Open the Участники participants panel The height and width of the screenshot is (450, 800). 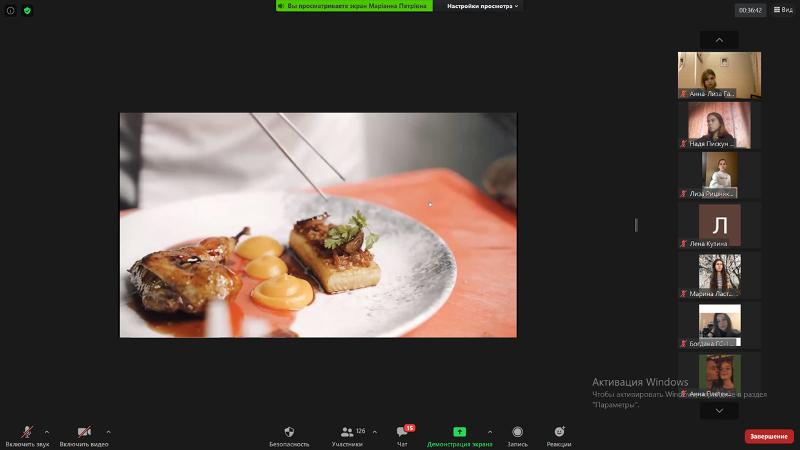[347, 437]
